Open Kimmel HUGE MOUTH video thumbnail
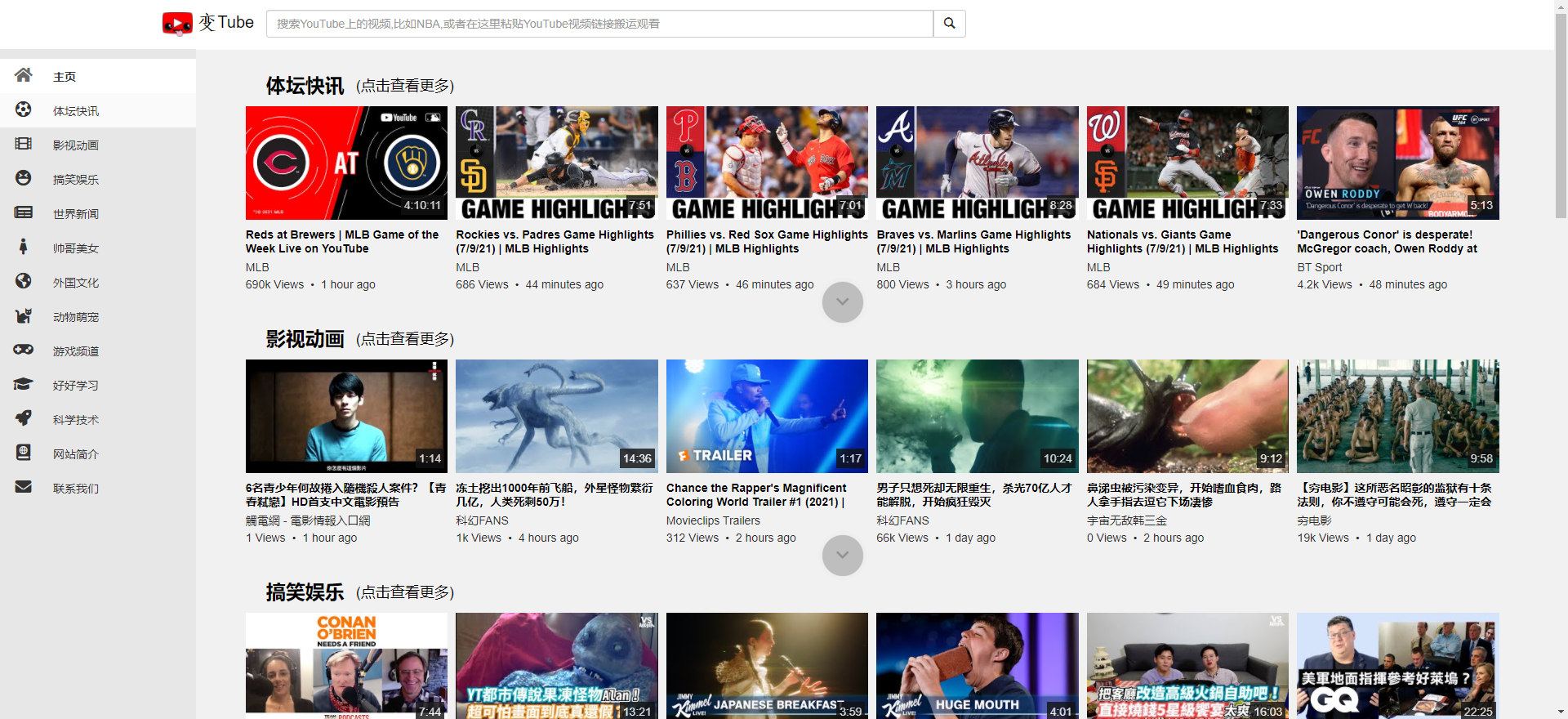Image resolution: width=1568 pixels, height=719 pixels. click(978, 666)
